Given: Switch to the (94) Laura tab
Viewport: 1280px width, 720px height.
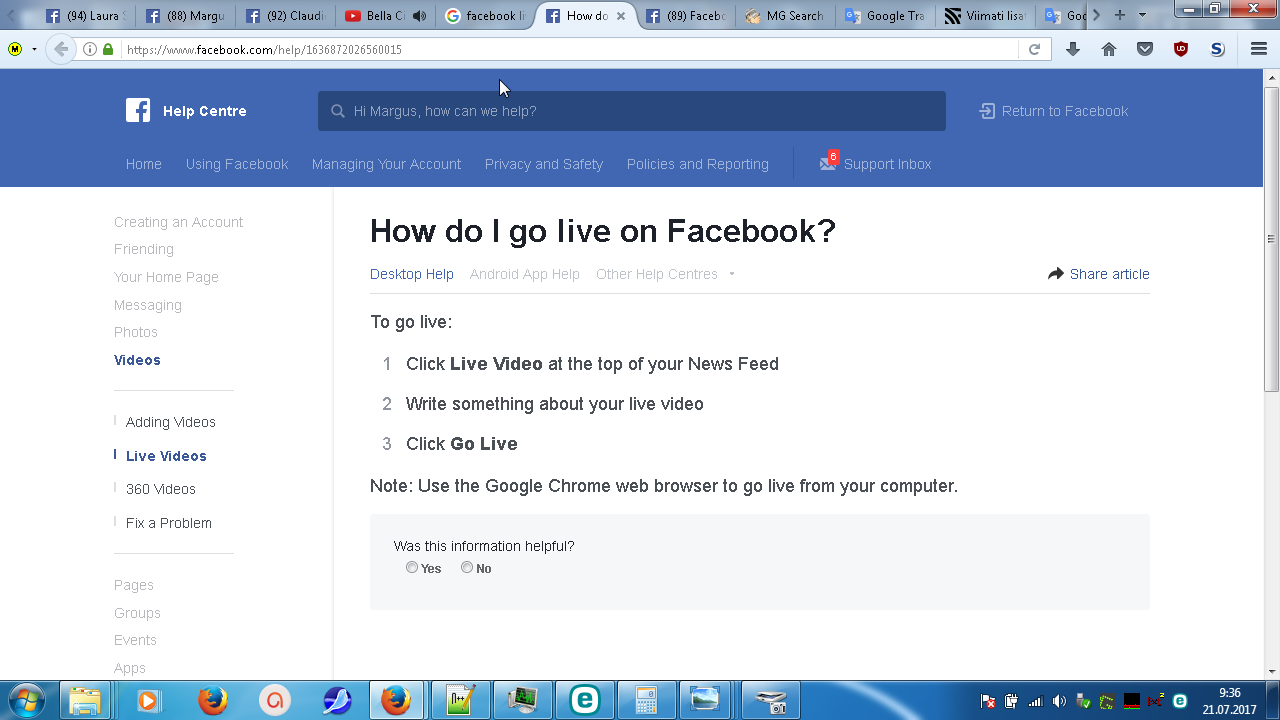Looking at the screenshot, I should (x=85, y=16).
